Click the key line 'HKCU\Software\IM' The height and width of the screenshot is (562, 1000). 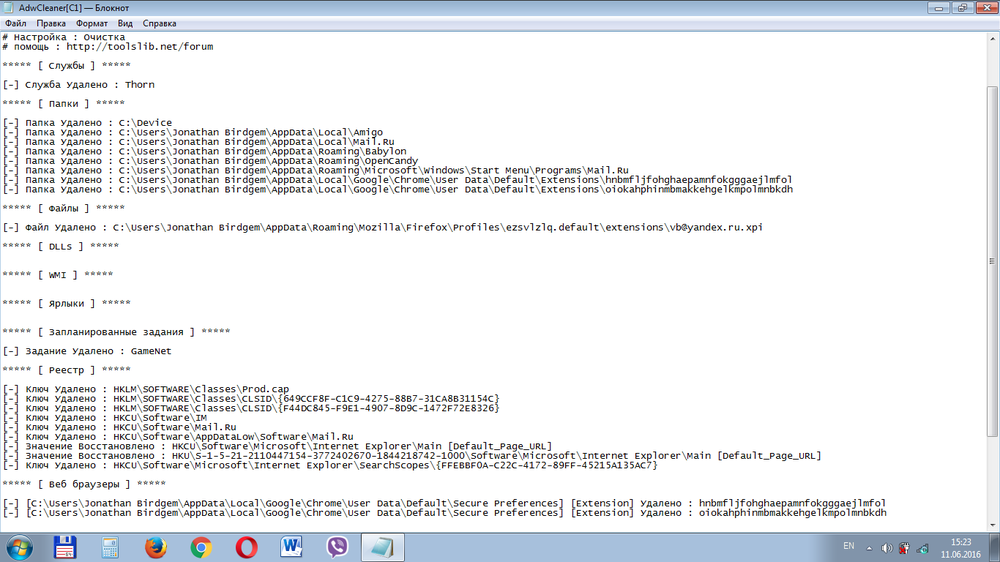pos(105,418)
